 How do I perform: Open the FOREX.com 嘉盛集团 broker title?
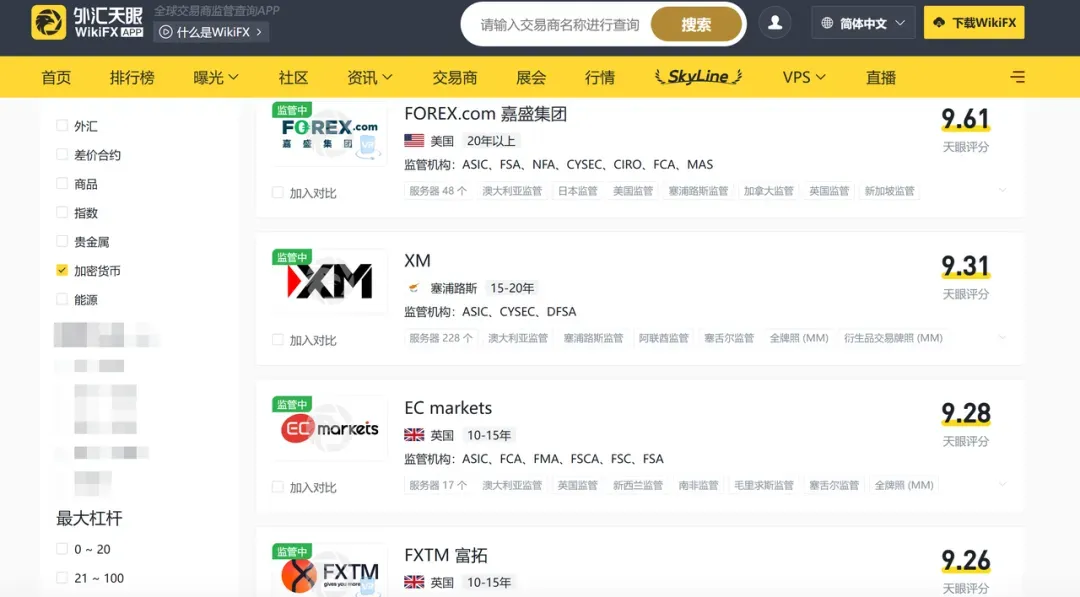pos(486,114)
